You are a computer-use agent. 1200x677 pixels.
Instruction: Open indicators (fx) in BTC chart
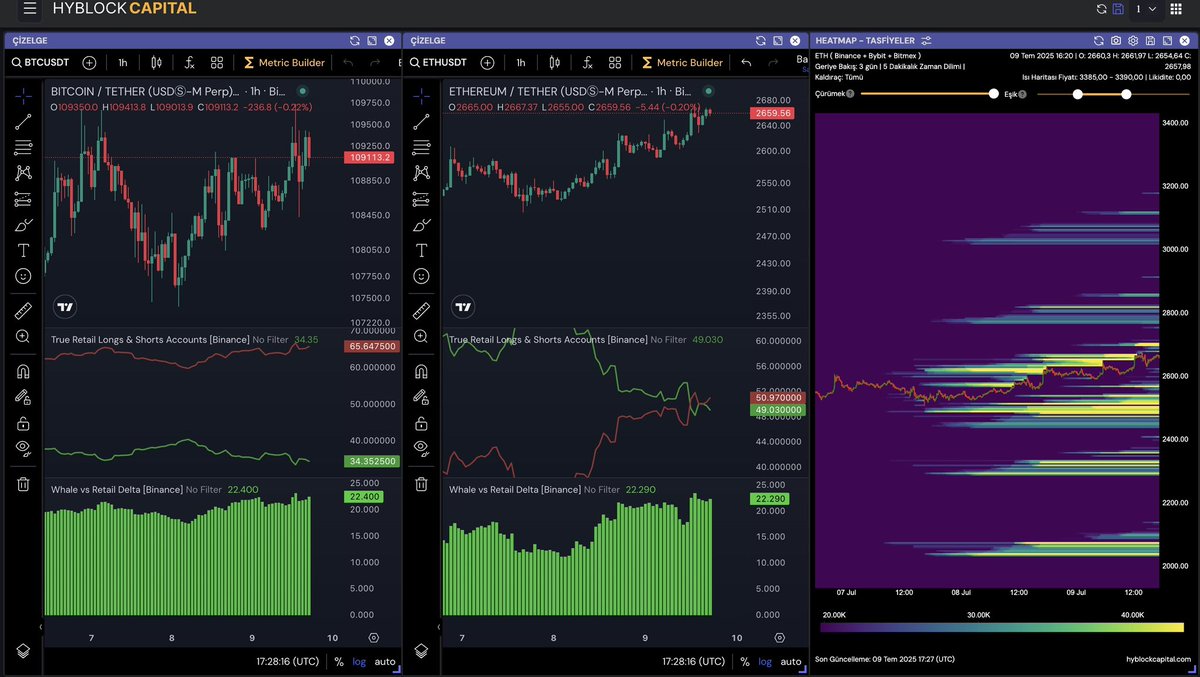click(x=189, y=62)
